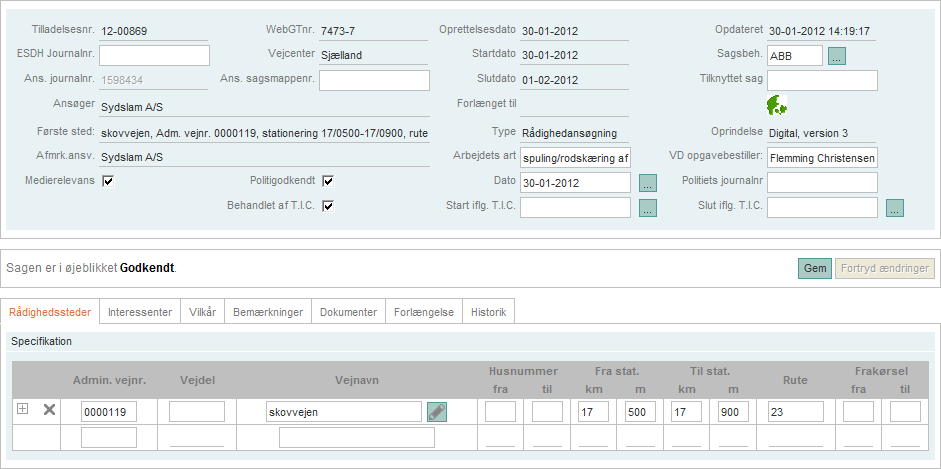Click the green map icon under Tilknyttet sag
Image resolution: width=941 pixels, height=469 pixels.
pos(777,105)
